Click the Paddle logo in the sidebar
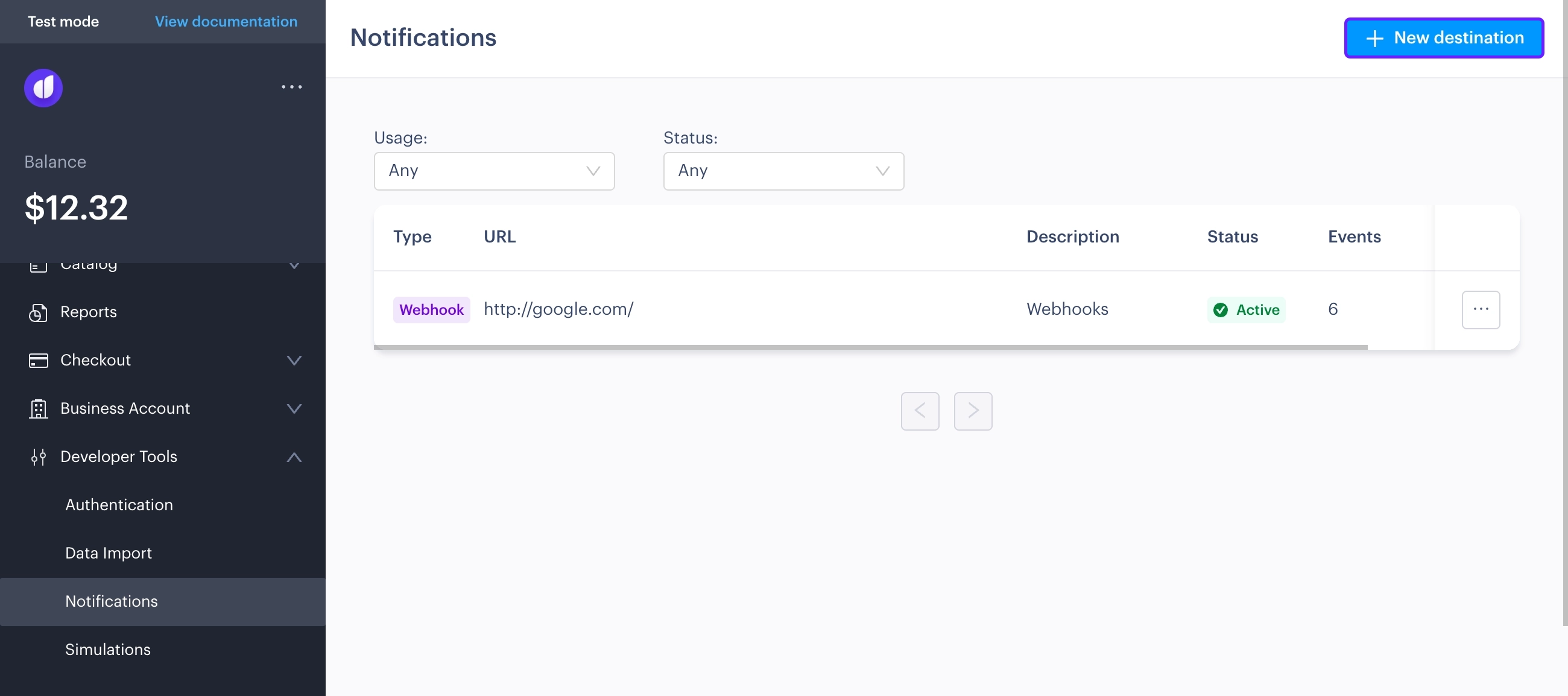 [43, 87]
